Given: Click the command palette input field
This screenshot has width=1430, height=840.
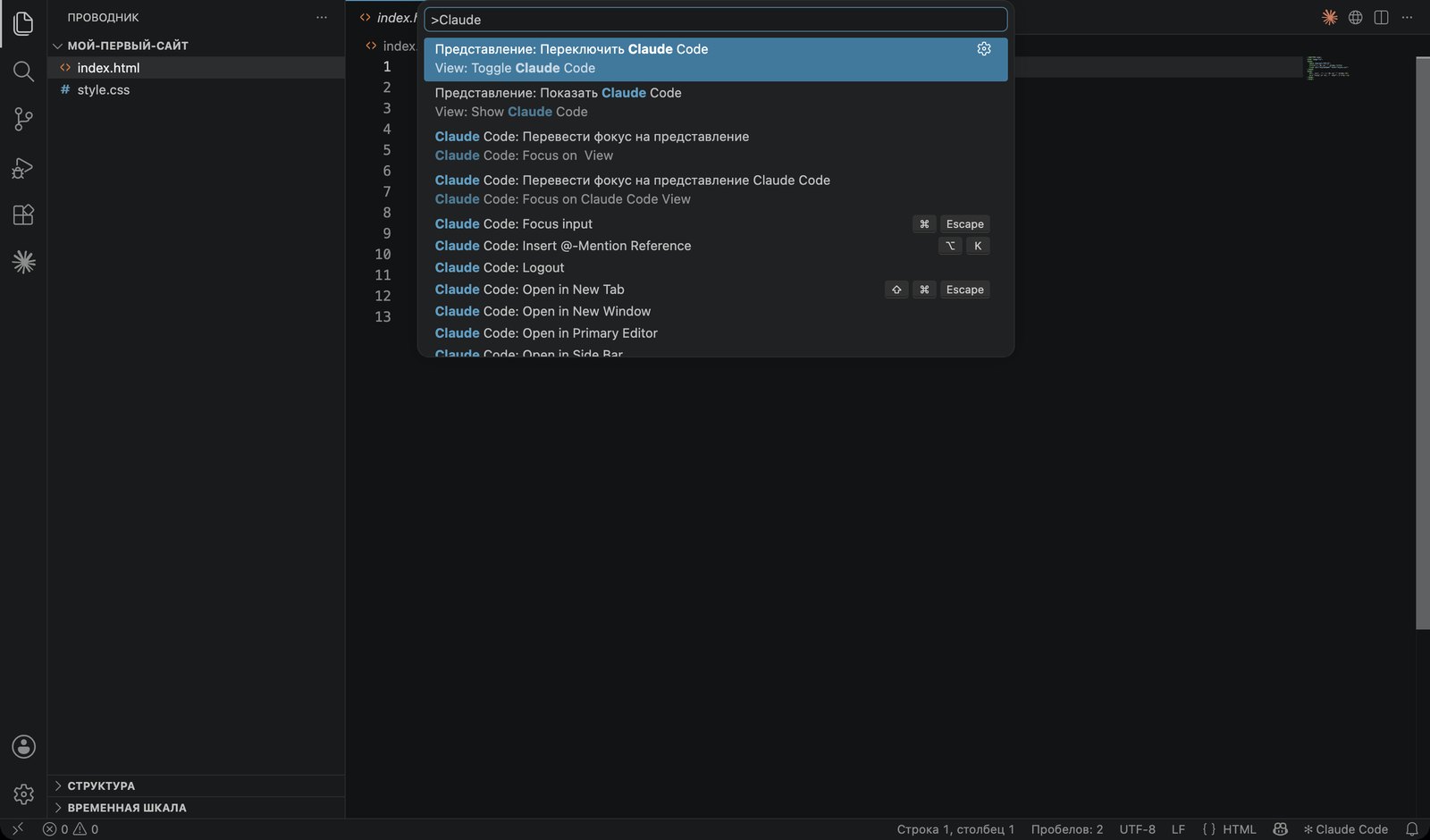Looking at the screenshot, I should 716,20.
